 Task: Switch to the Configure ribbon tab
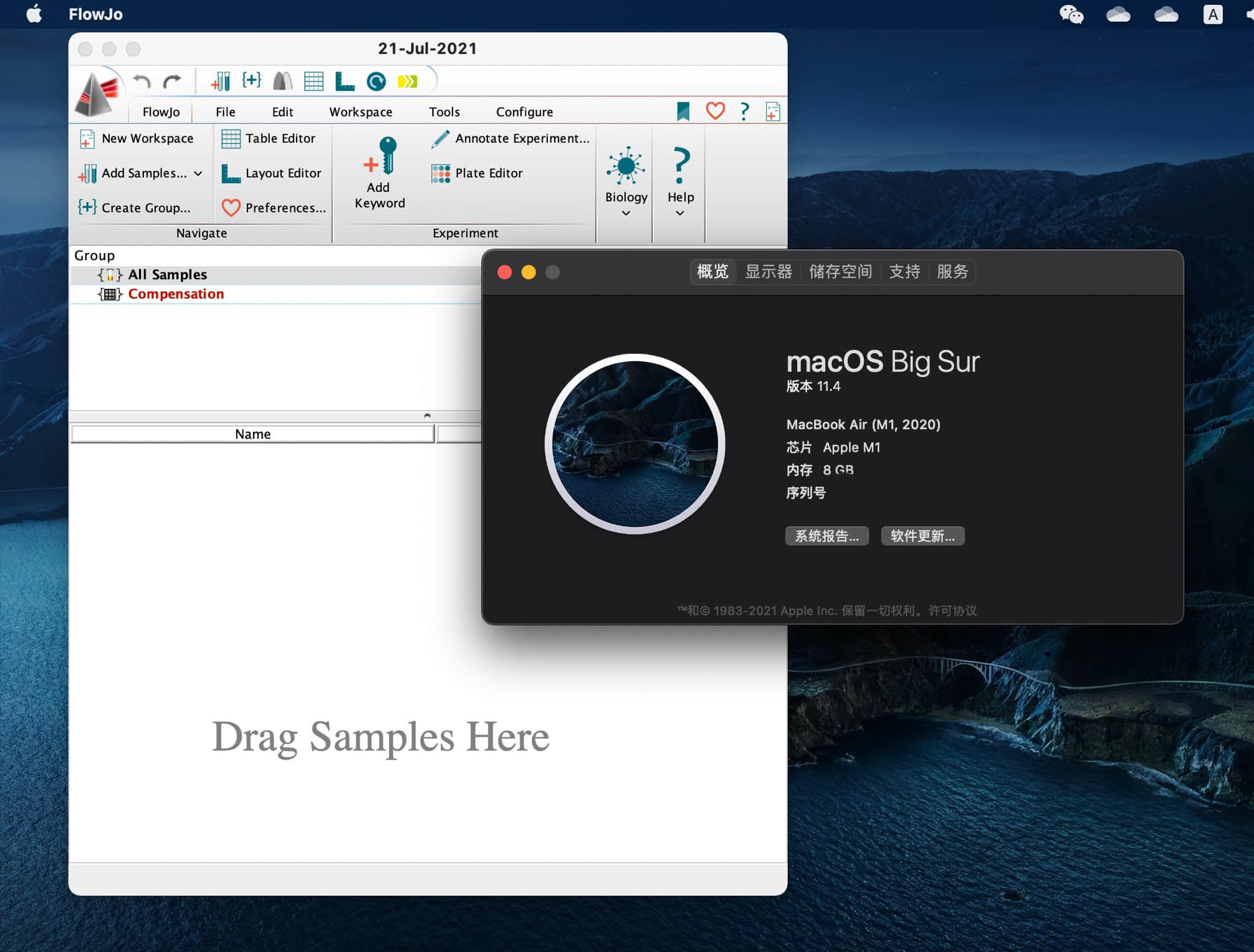point(524,112)
